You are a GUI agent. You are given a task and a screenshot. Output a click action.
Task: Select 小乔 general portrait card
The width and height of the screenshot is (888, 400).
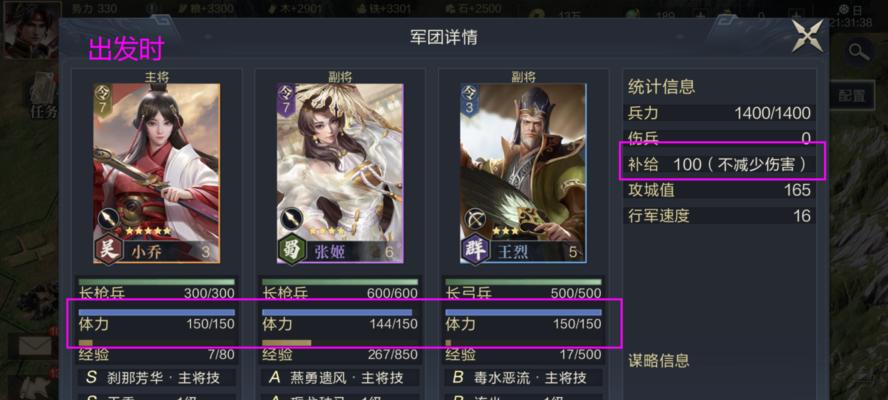(x=157, y=173)
